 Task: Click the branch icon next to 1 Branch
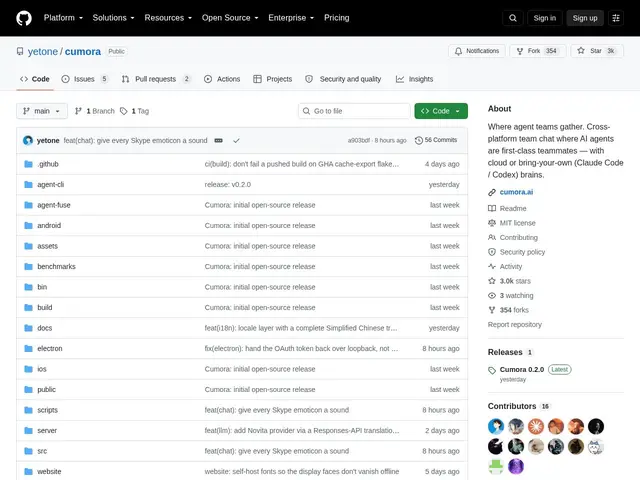coord(78,111)
